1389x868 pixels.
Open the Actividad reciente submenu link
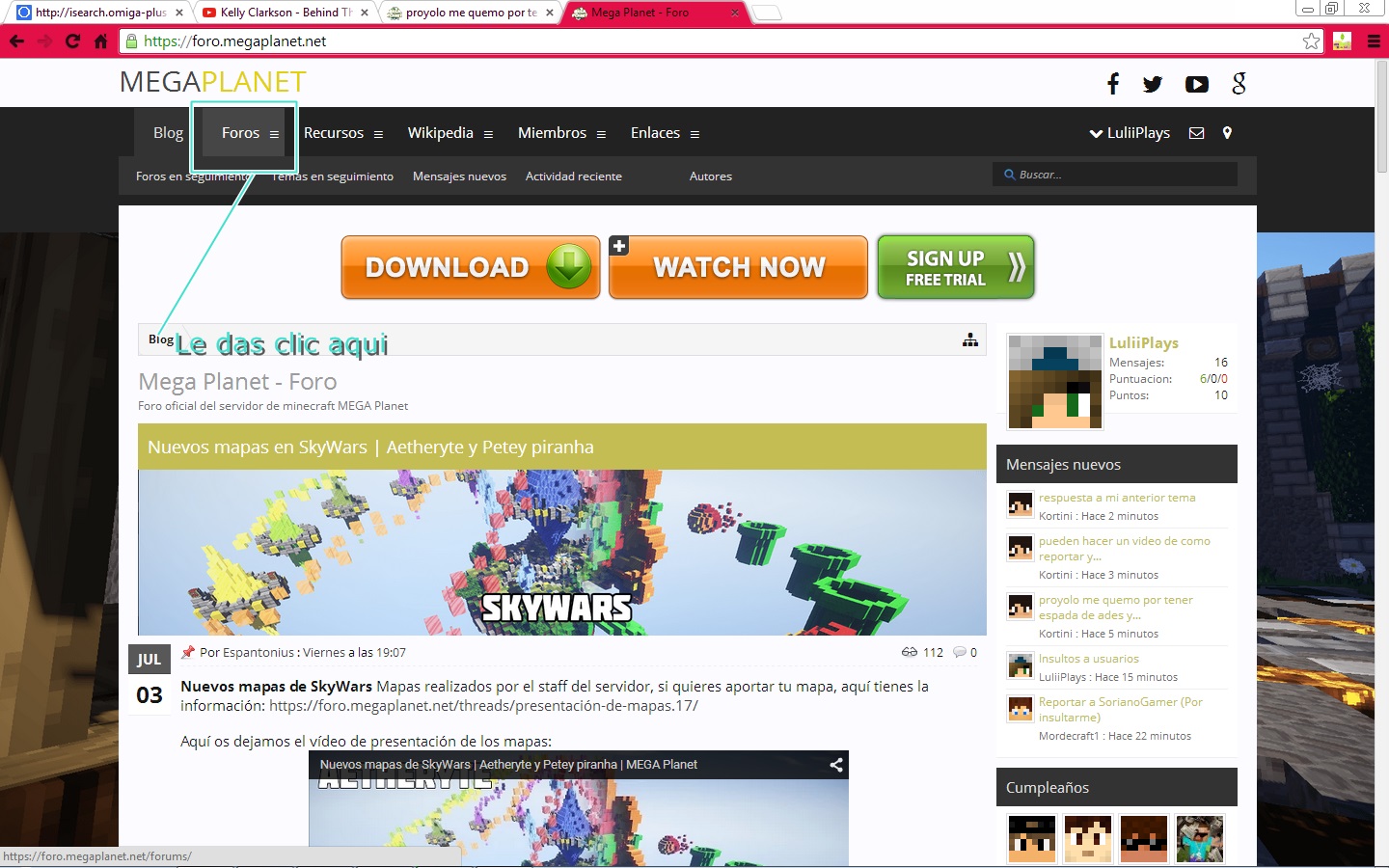573,176
